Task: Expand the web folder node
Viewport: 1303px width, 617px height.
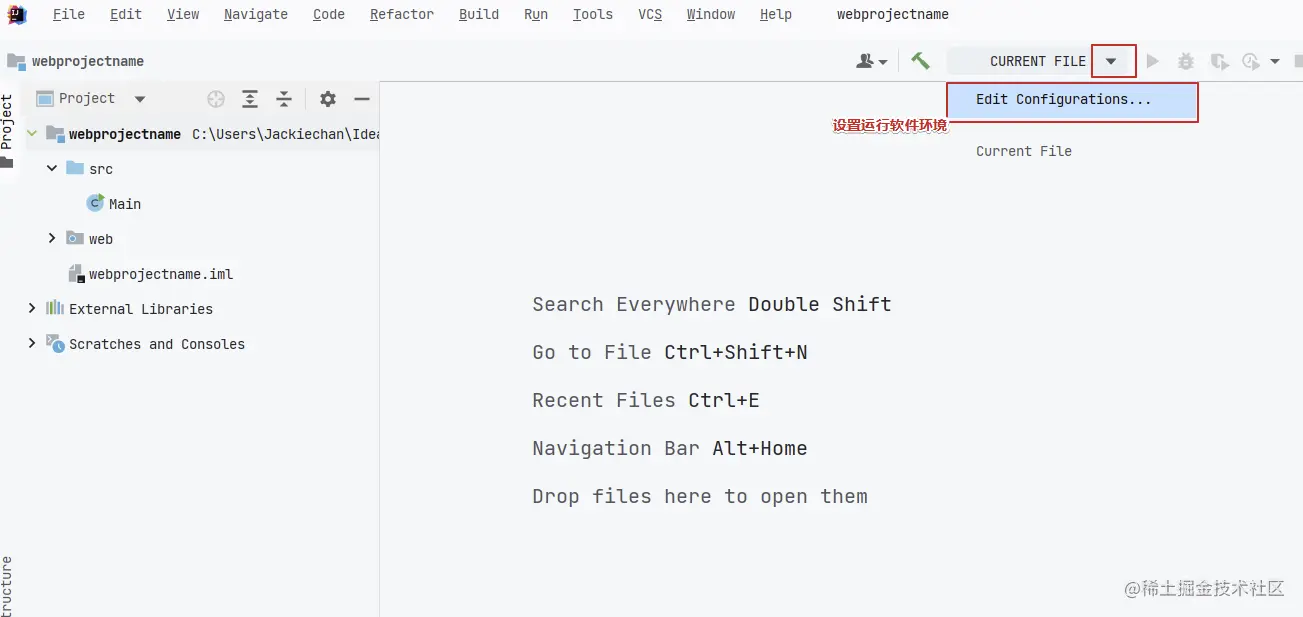Action: 52,238
